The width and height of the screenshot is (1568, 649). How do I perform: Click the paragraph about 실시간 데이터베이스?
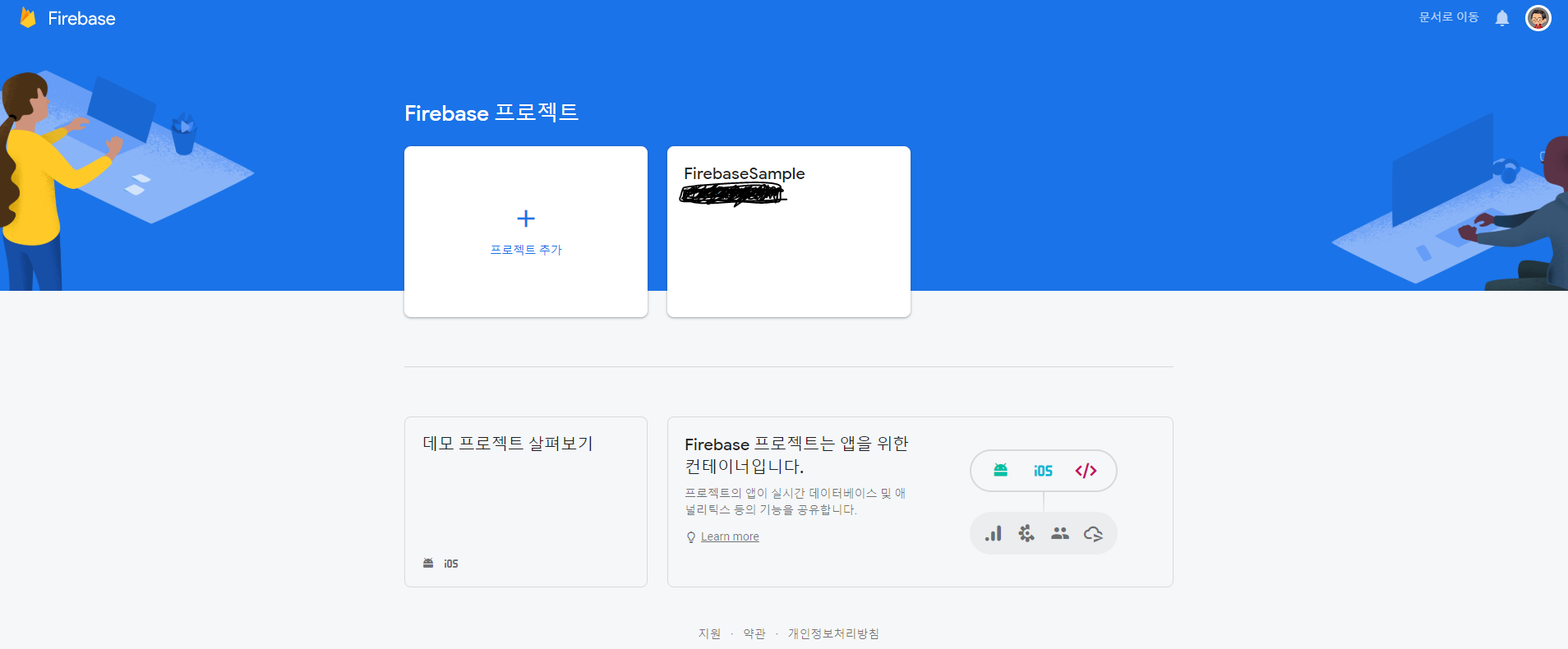(x=796, y=501)
